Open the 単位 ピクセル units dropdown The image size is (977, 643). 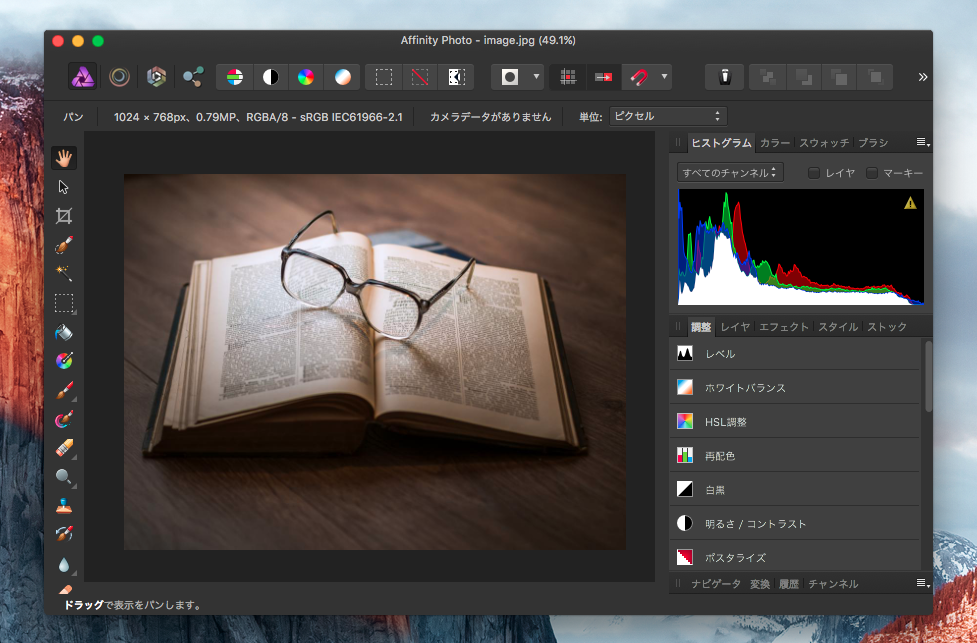point(667,116)
